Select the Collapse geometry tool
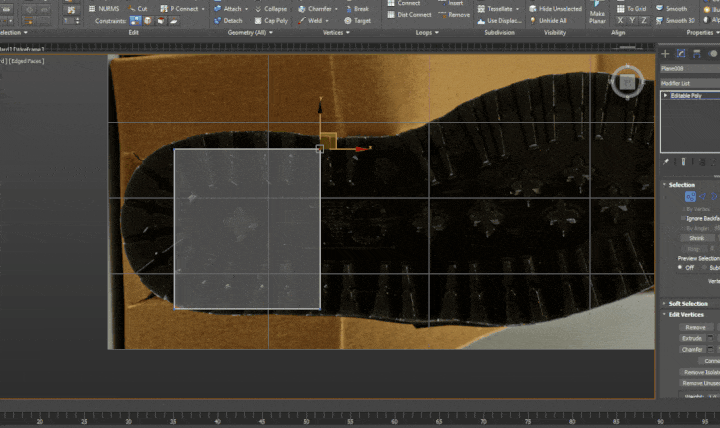Image resolution: width=720 pixels, height=428 pixels. coord(271,8)
